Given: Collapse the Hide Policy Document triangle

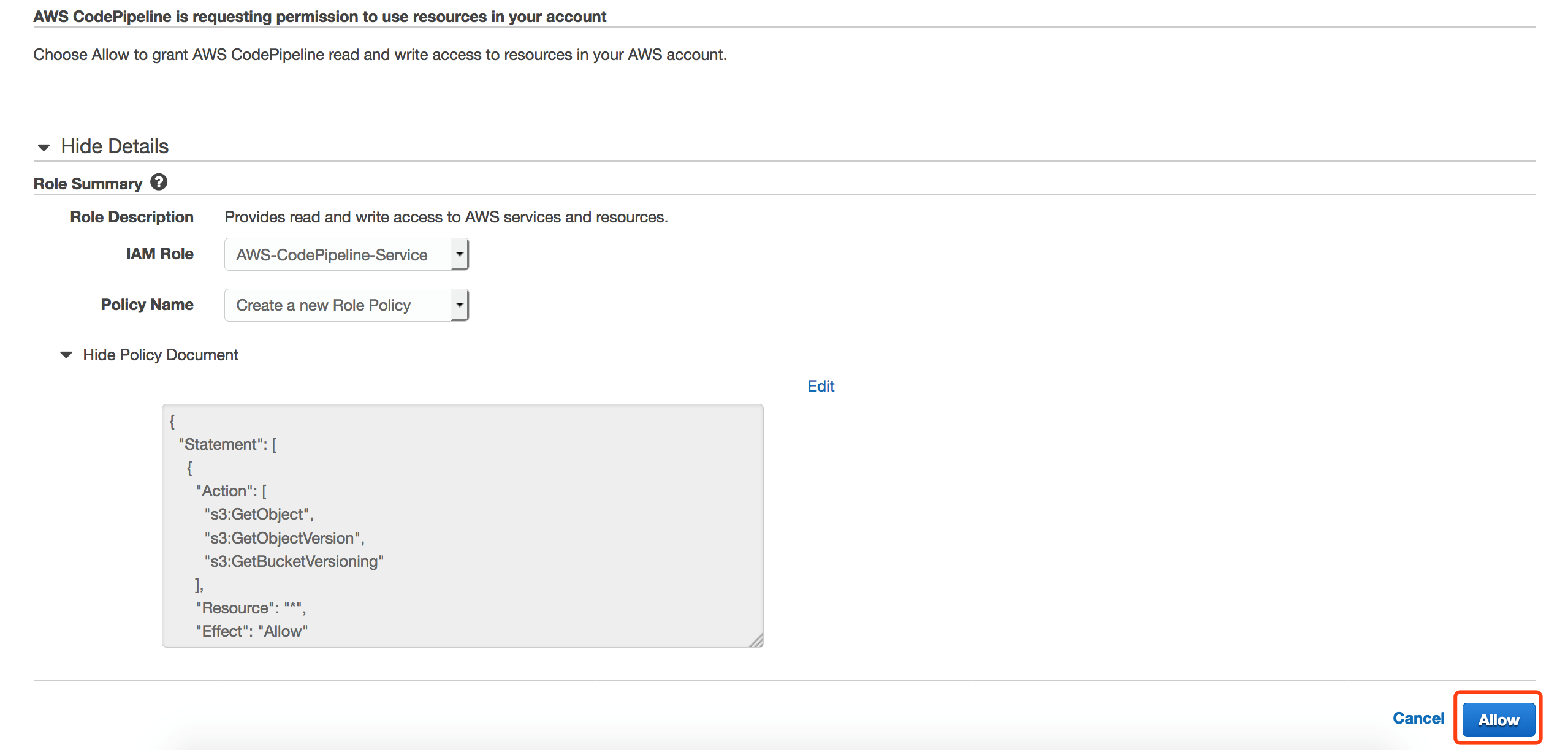Looking at the screenshot, I should tap(66, 355).
